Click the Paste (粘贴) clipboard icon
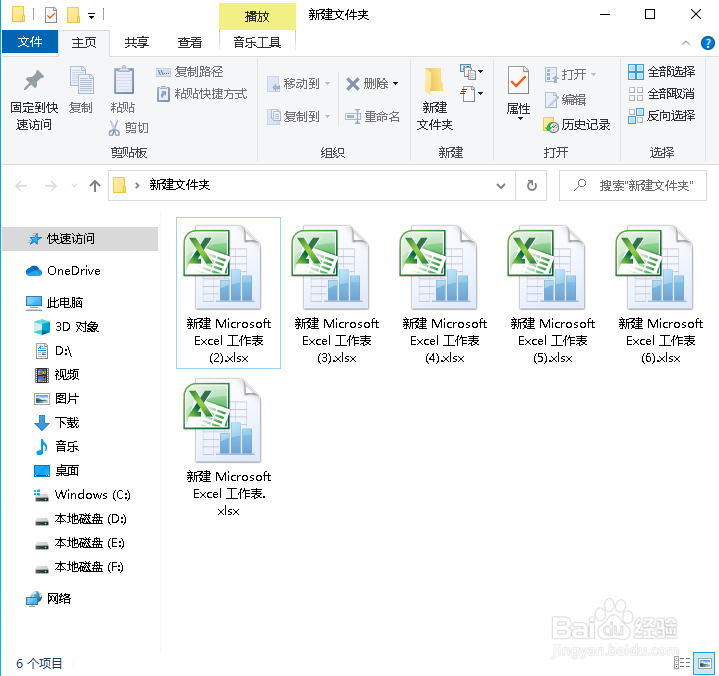 (x=124, y=81)
